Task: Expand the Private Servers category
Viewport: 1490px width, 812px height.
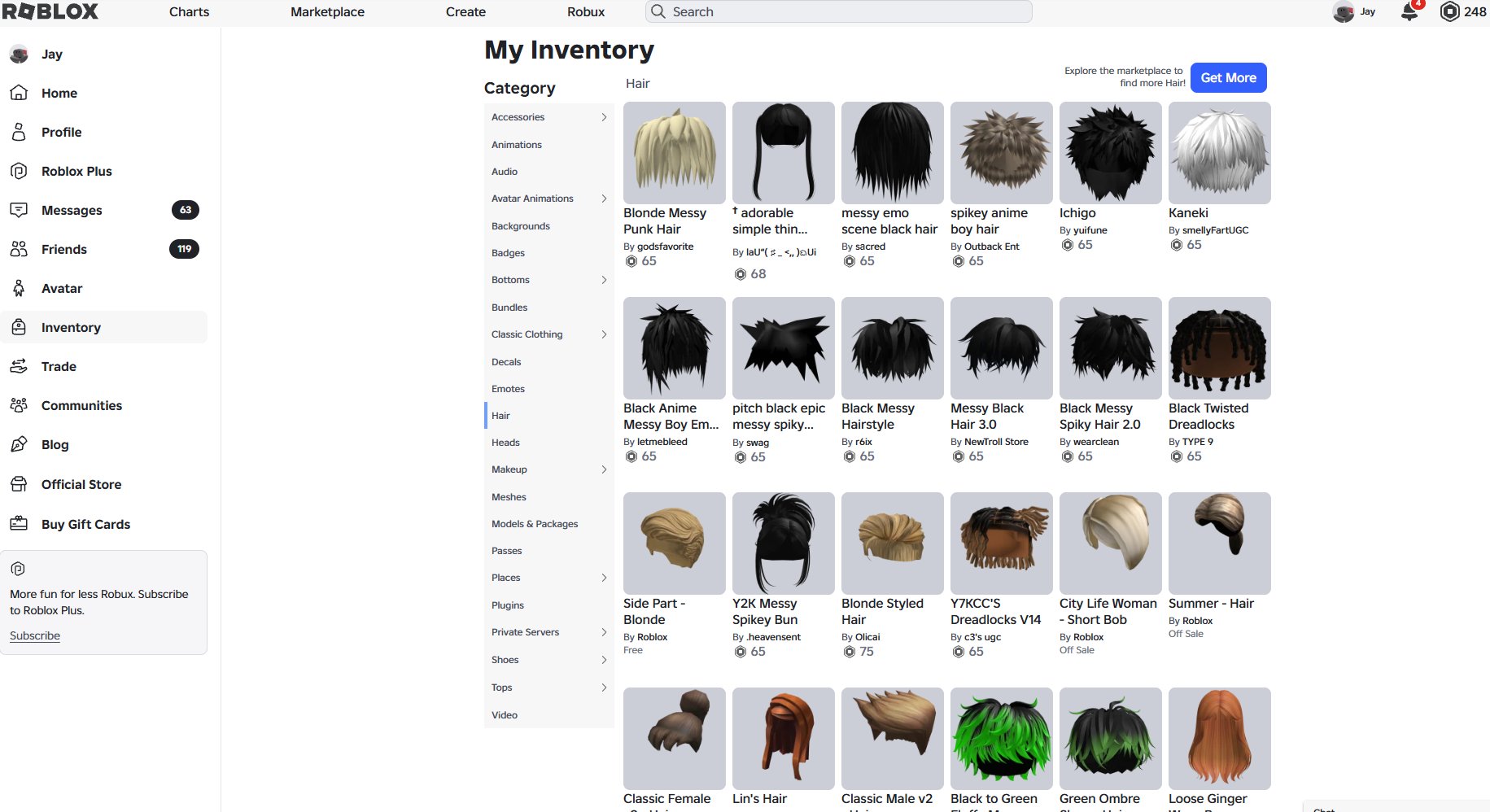Action: pos(604,632)
